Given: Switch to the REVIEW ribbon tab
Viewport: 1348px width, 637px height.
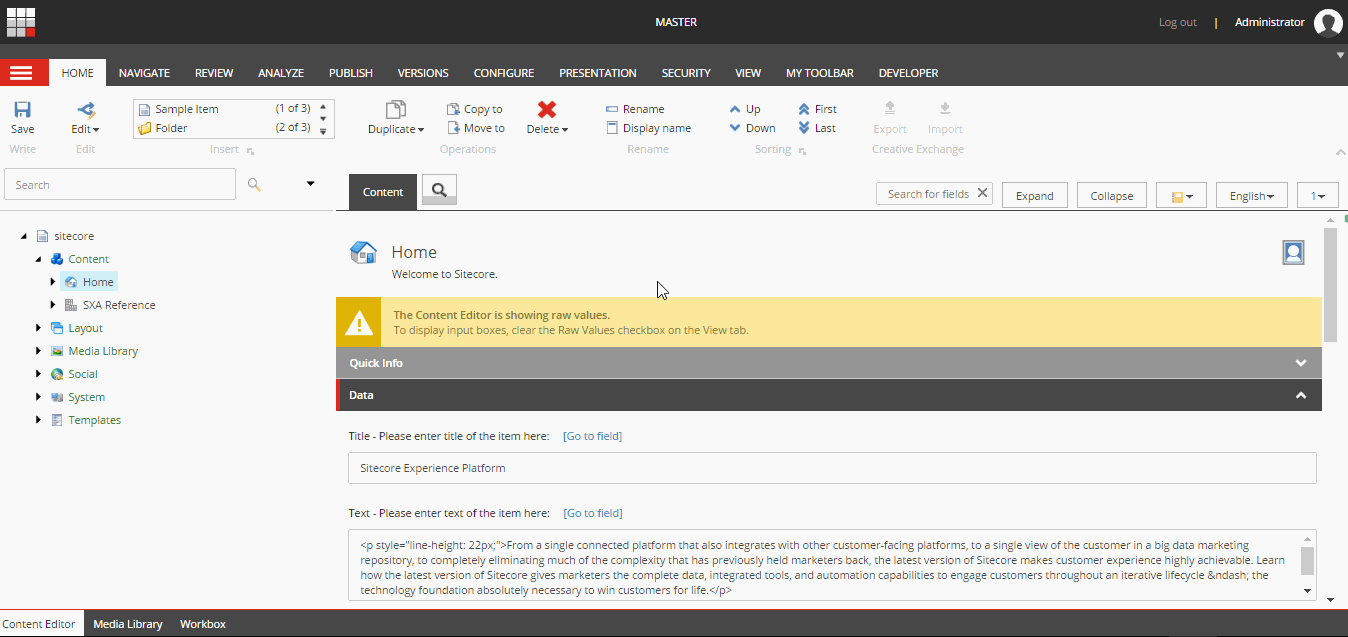Looking at the screenshot, I should point(214,73).
